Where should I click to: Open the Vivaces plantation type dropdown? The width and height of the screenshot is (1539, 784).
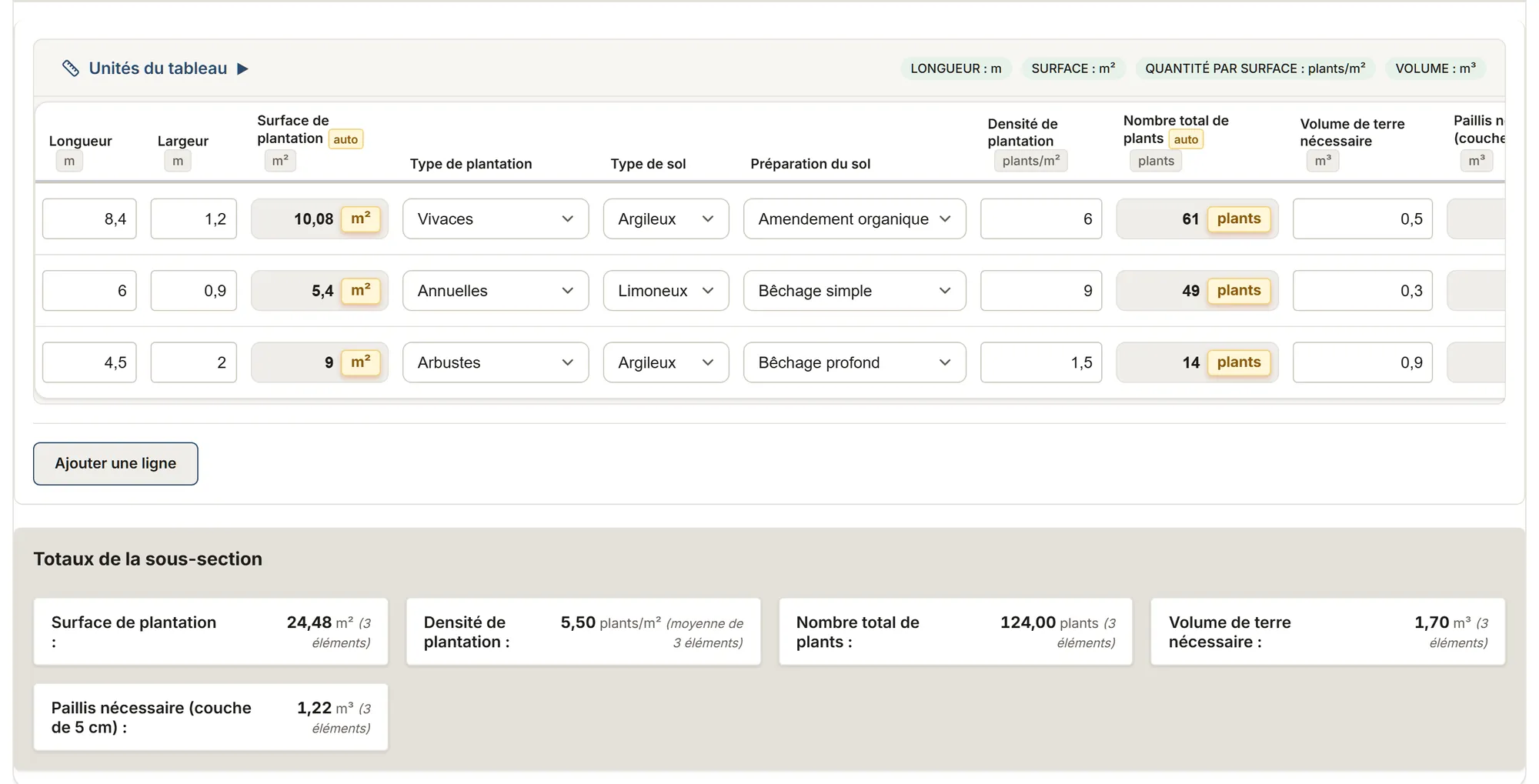point(496,219)
